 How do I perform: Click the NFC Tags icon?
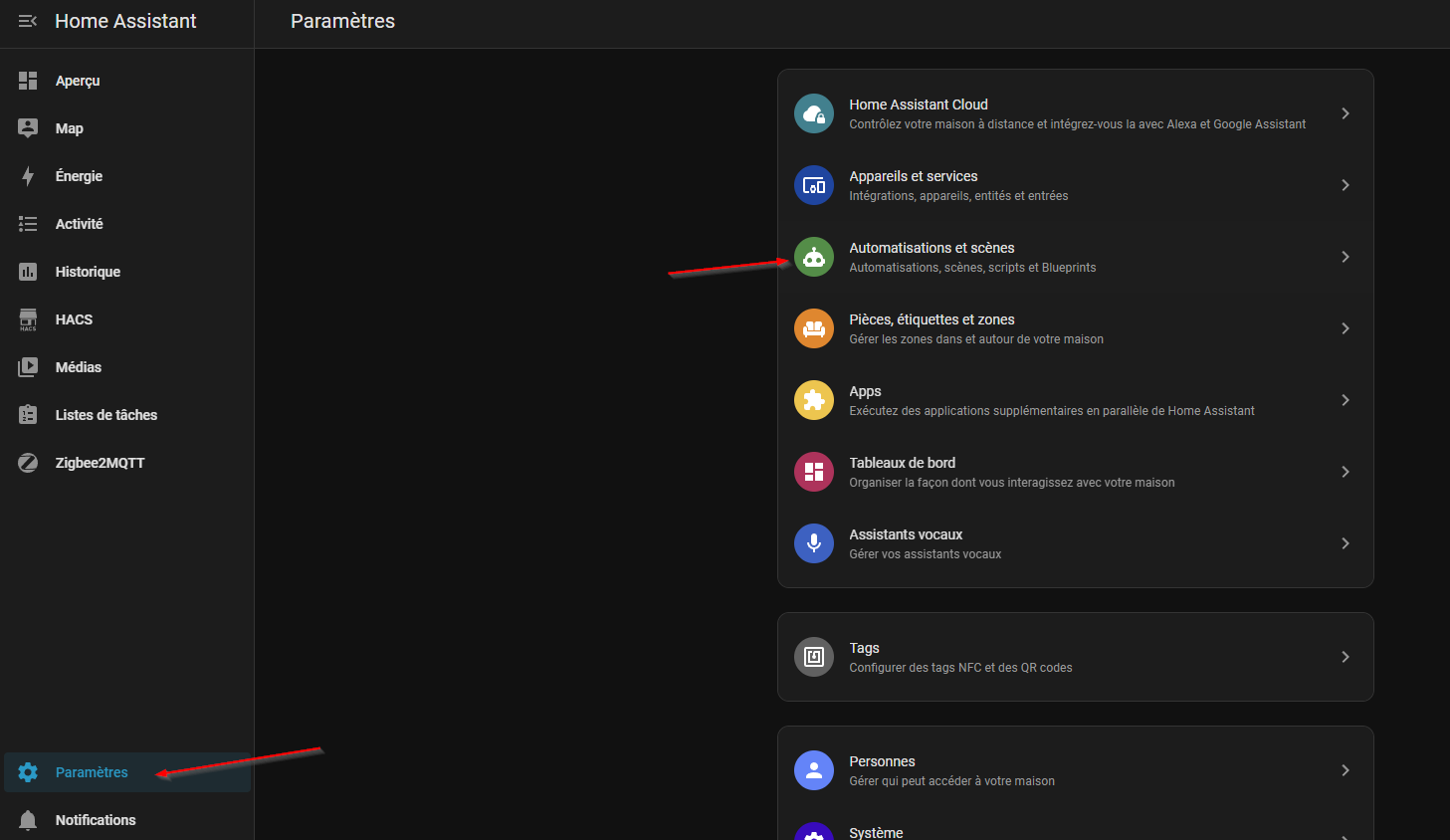(813, 657)
